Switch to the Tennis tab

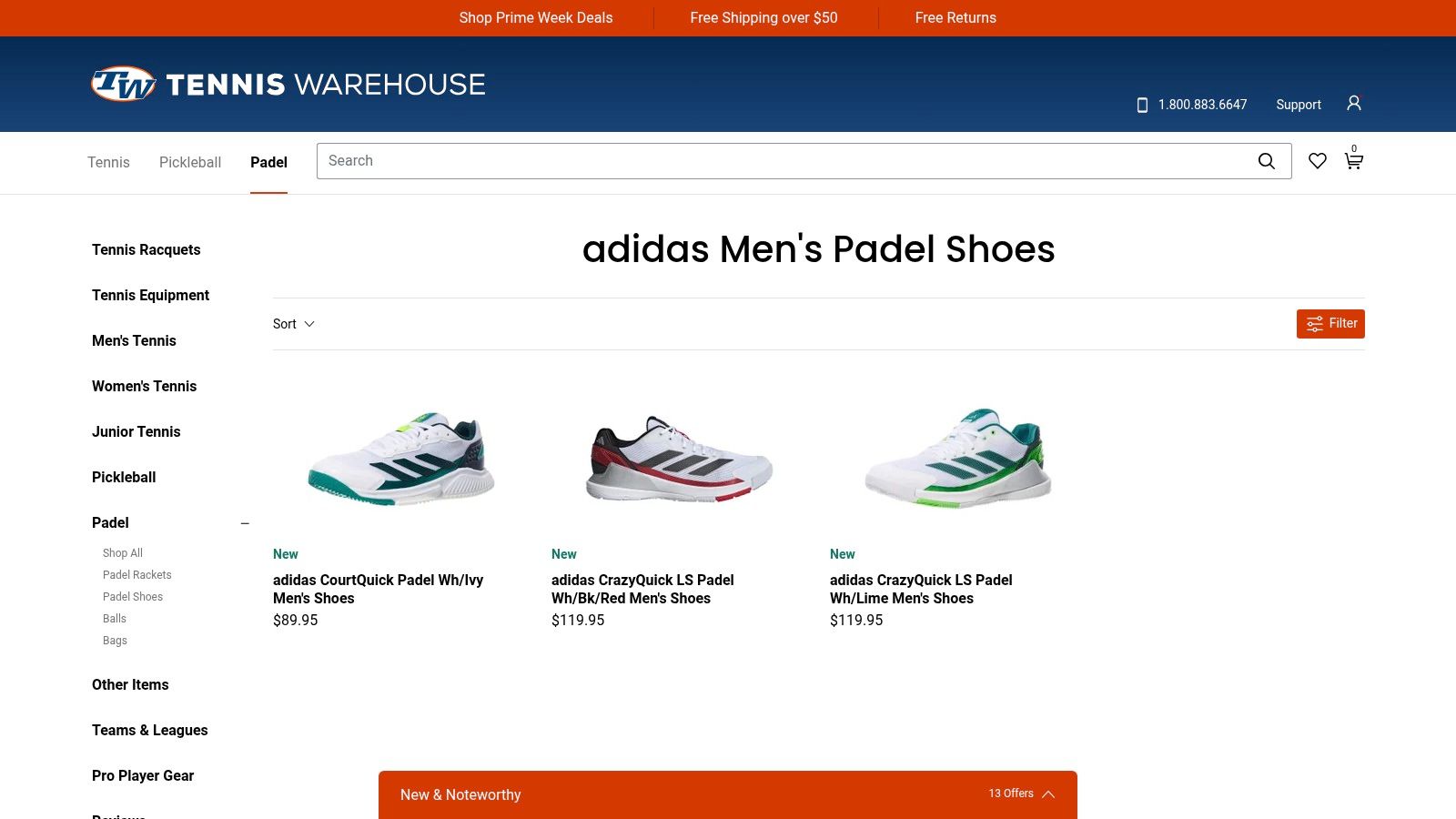[x=108, y=162]
